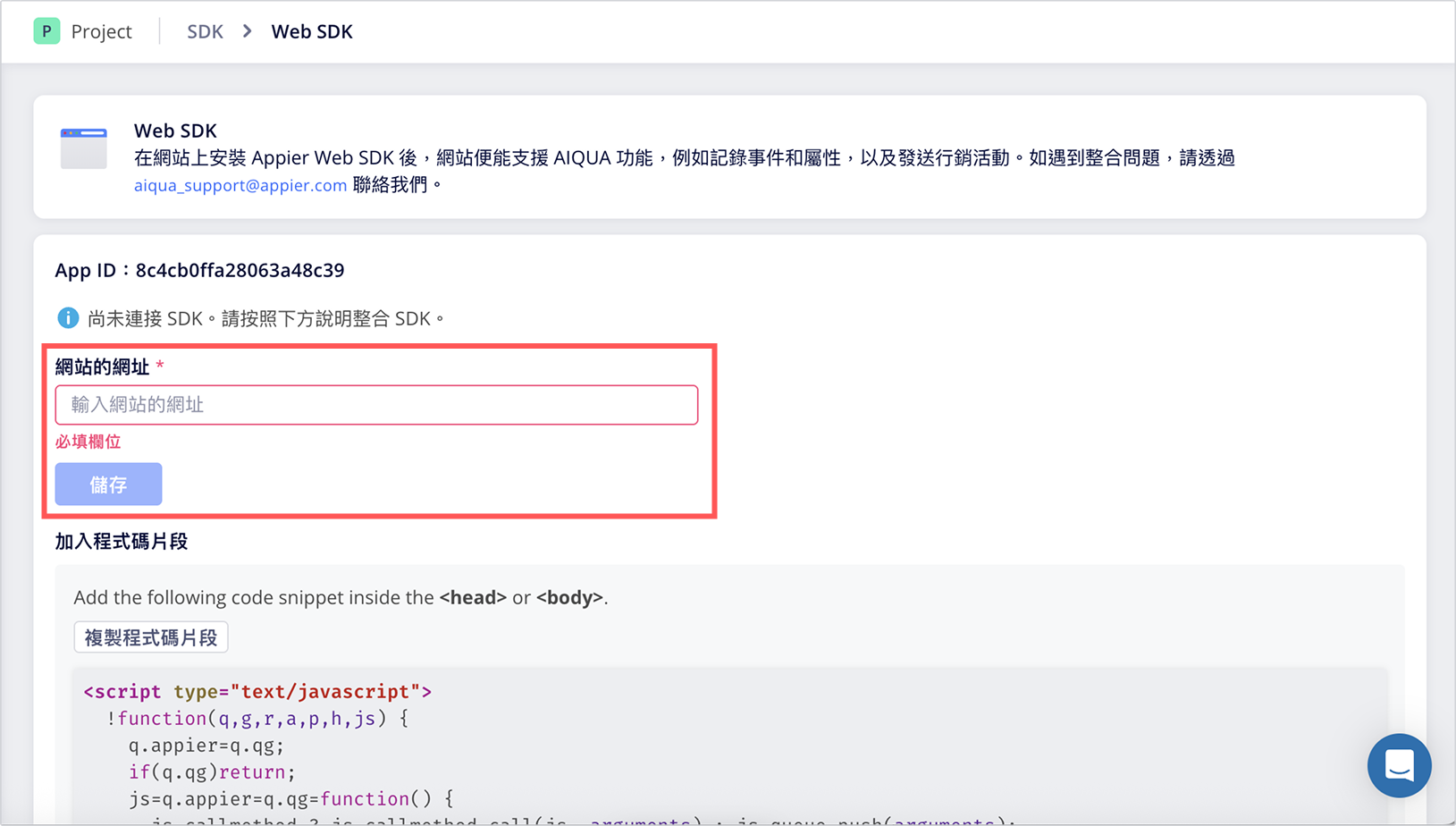The height and width of the screenshot is (826, 1456).
Task: Click the Web SDK browser window icon
Action: [83, 148]
